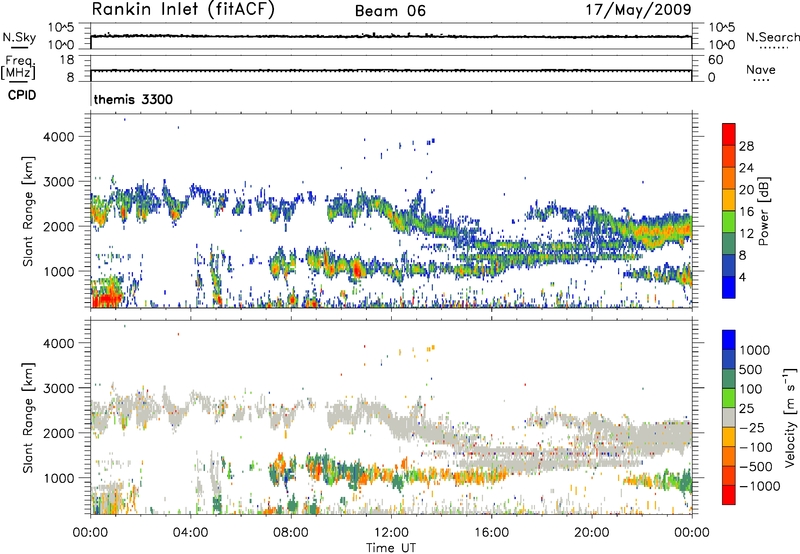This screenshot has width=800, height=554.
Task: Click the '500' tick on the Velocity scale
Action: click(750, 369)
